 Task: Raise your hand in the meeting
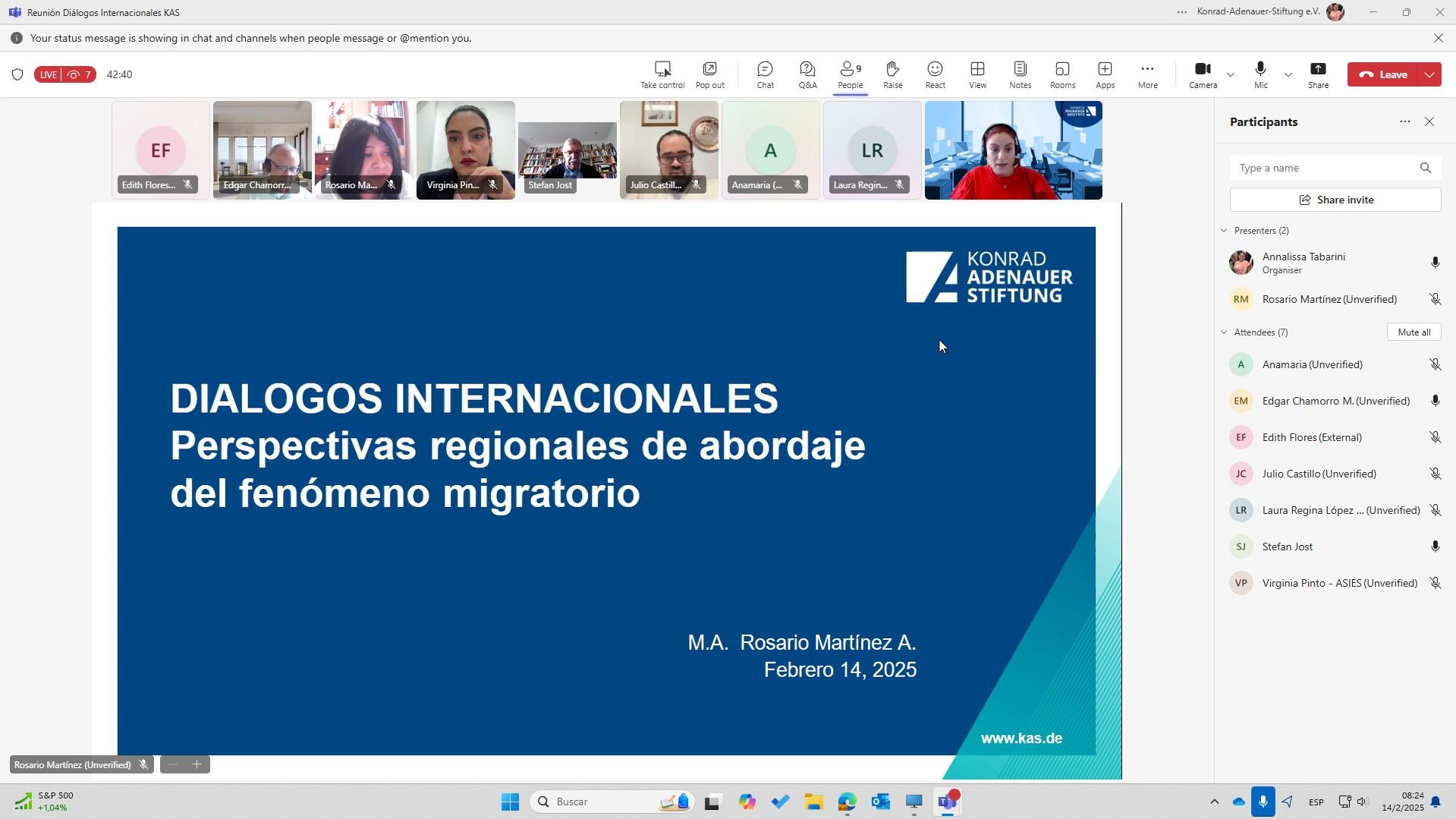tap(892, 74)
